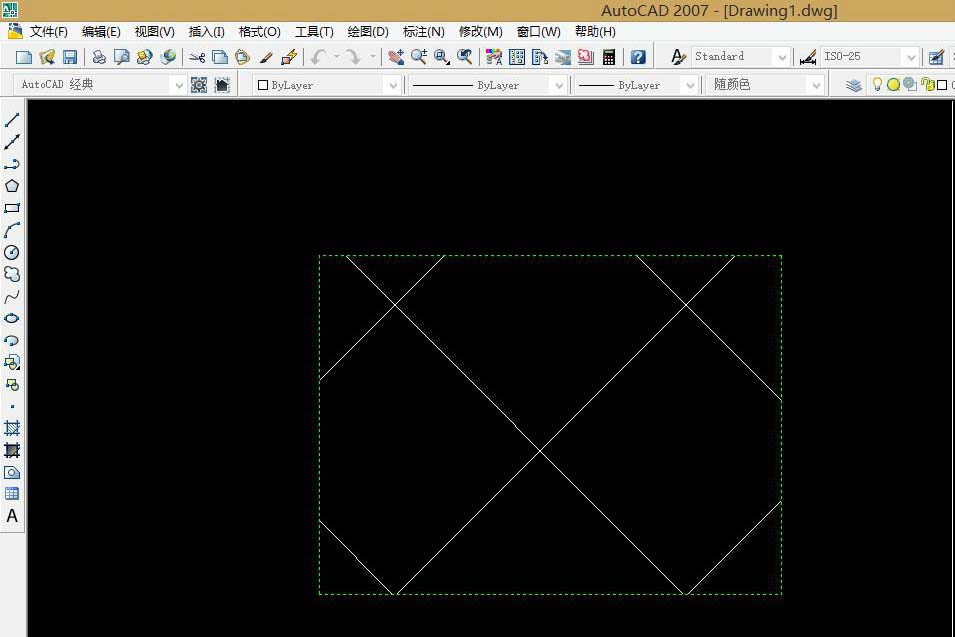
Task: Select the Polyline tool
Action: click(x=12, y=164)
